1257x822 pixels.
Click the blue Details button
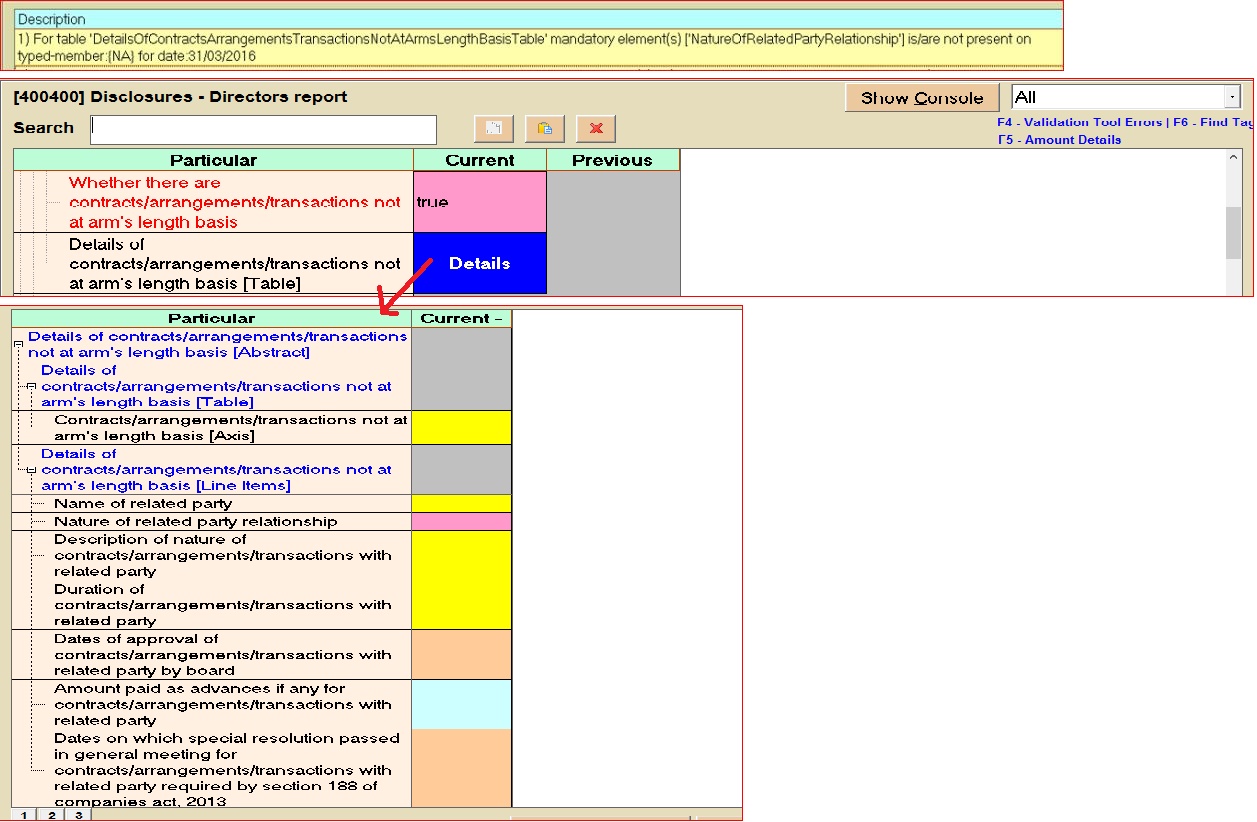[480, 264]
